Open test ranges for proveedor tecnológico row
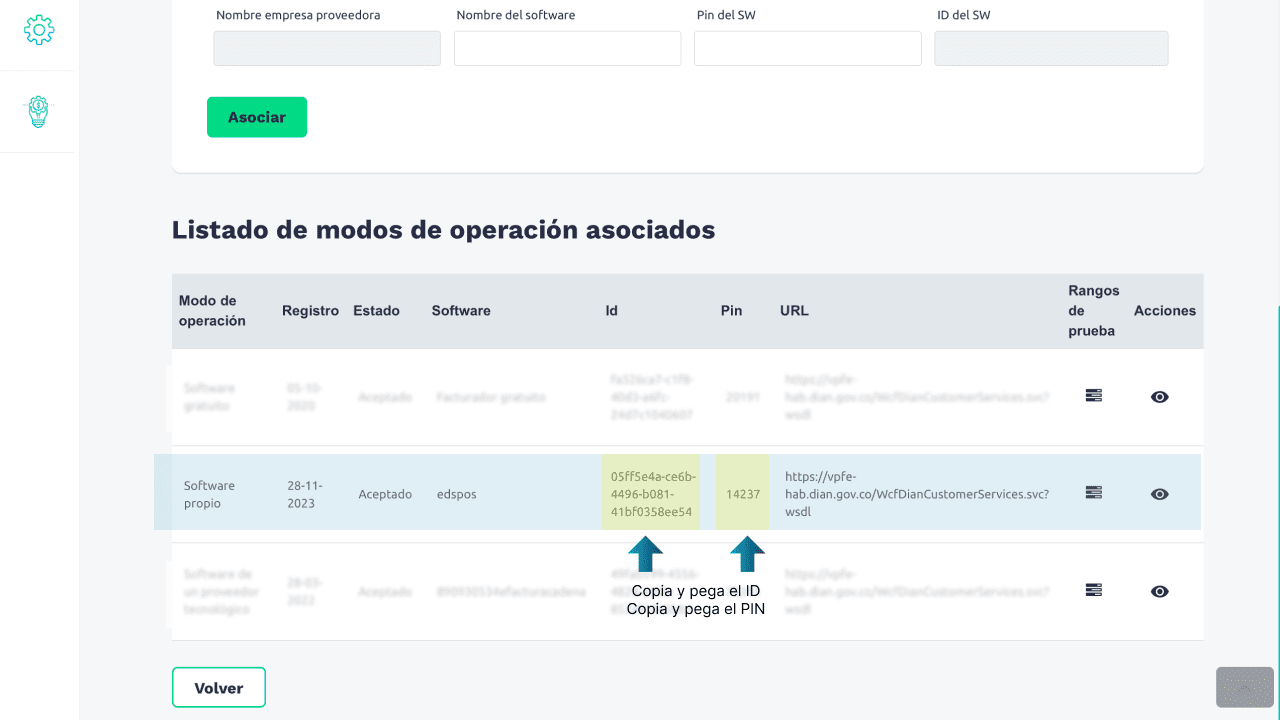Screen dimensions: 1280x720 [x=1094, y=590]
